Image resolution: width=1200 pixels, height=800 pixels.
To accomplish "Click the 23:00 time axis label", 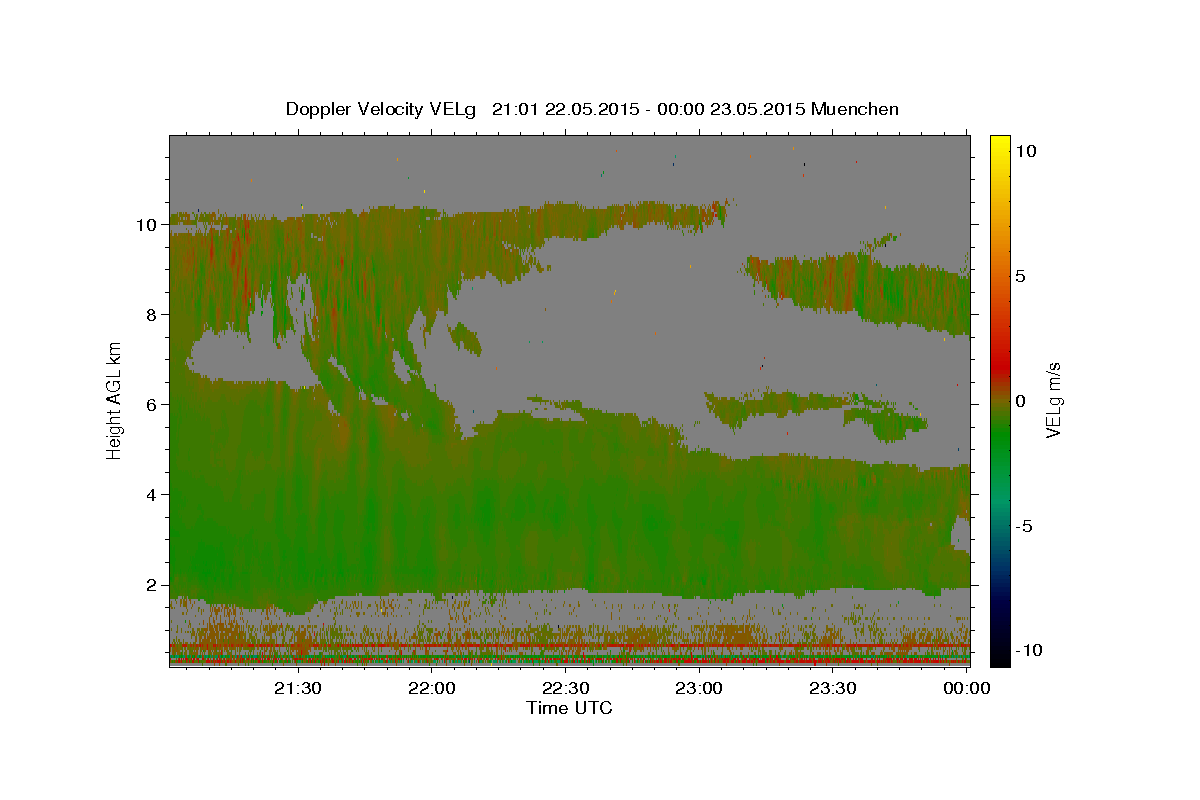I will (700, 688).
